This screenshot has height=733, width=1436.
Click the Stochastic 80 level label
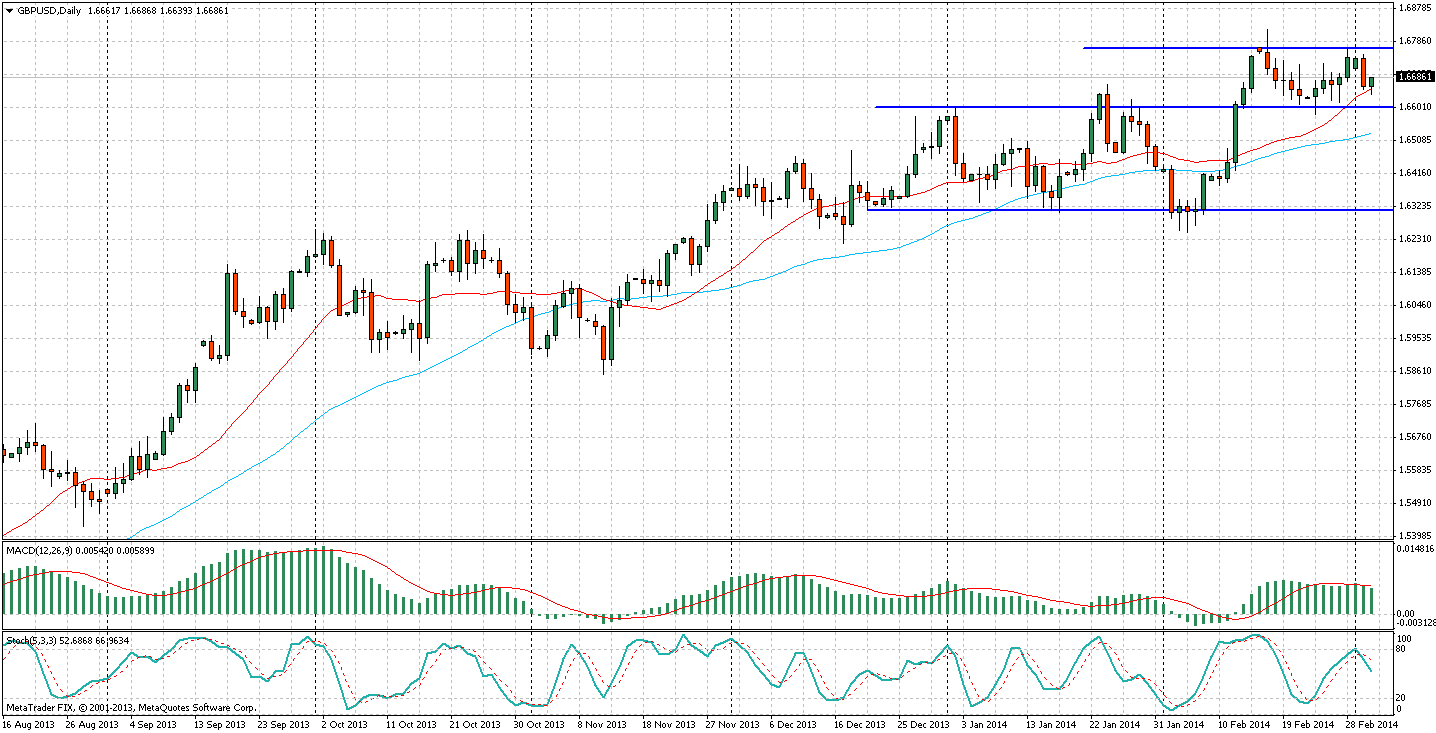coord(1404,649)
